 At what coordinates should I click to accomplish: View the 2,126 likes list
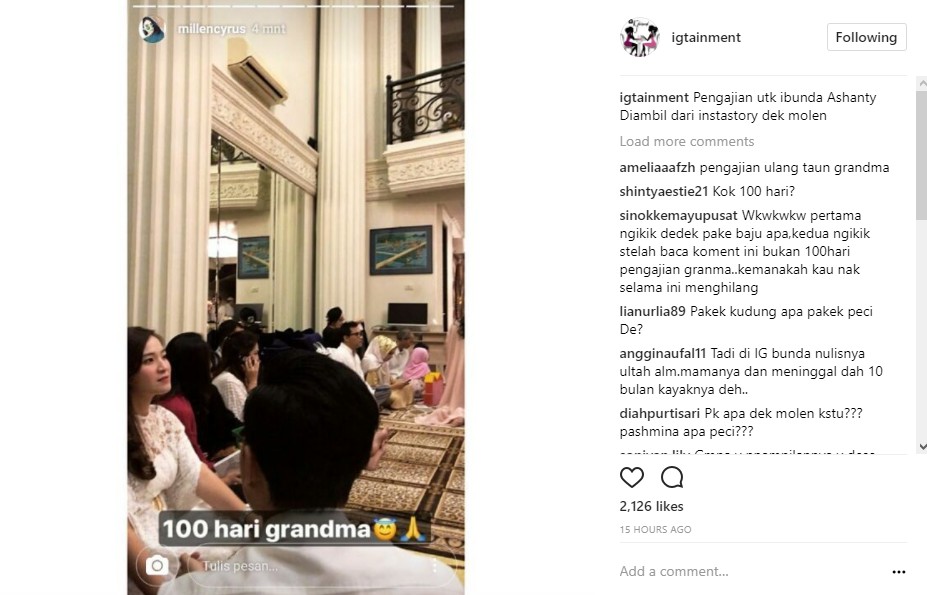(x=651, y=506)
